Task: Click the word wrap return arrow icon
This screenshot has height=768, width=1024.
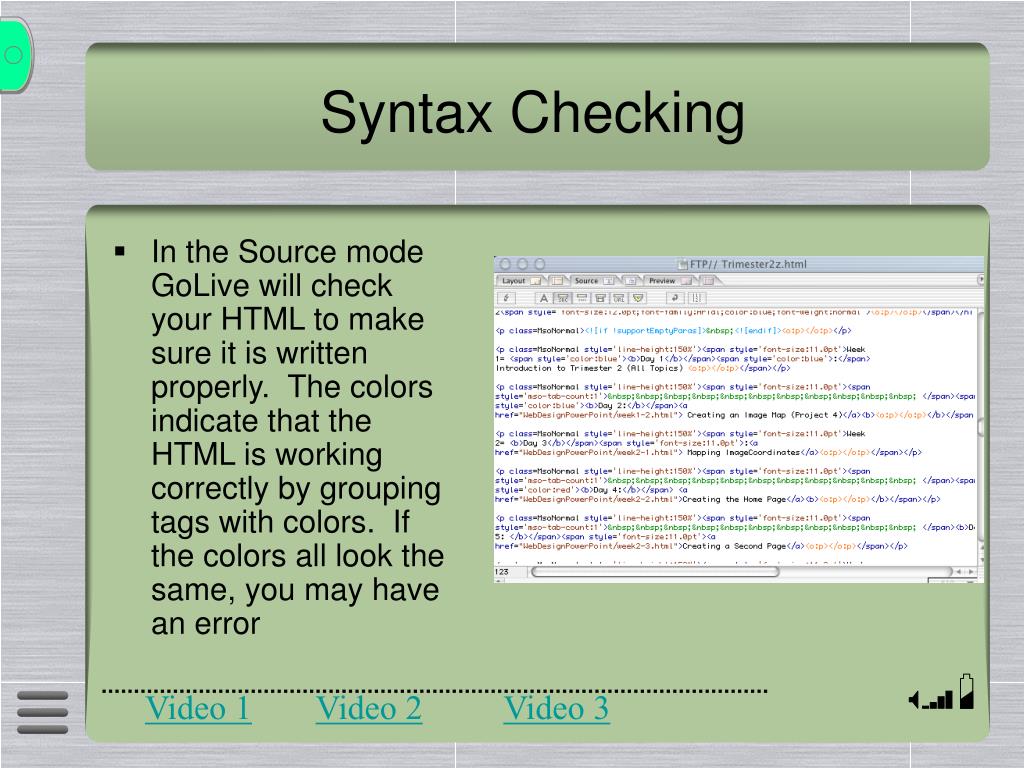Action: coord(676,298)
